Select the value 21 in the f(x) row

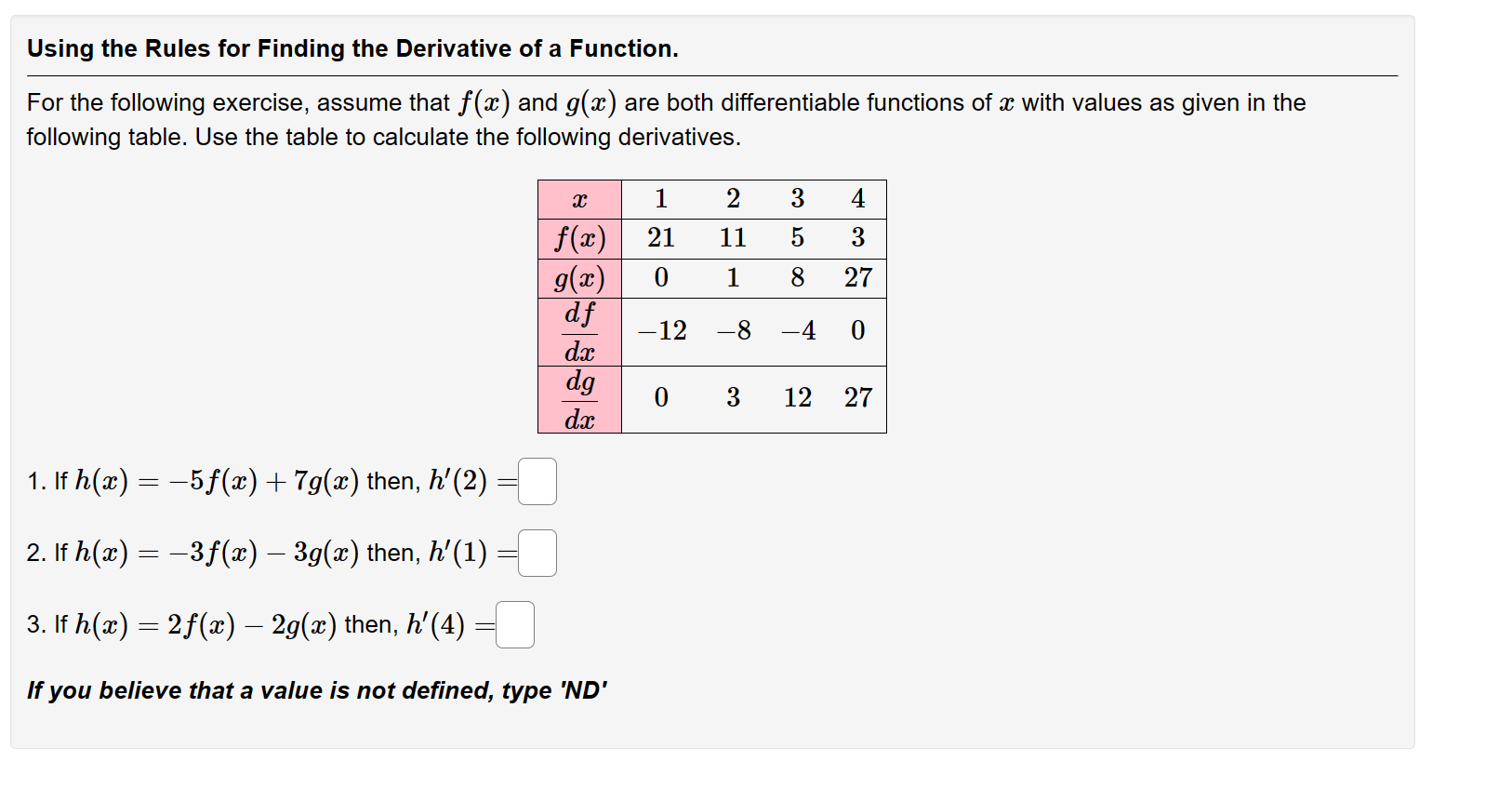[x=661, y=238]
